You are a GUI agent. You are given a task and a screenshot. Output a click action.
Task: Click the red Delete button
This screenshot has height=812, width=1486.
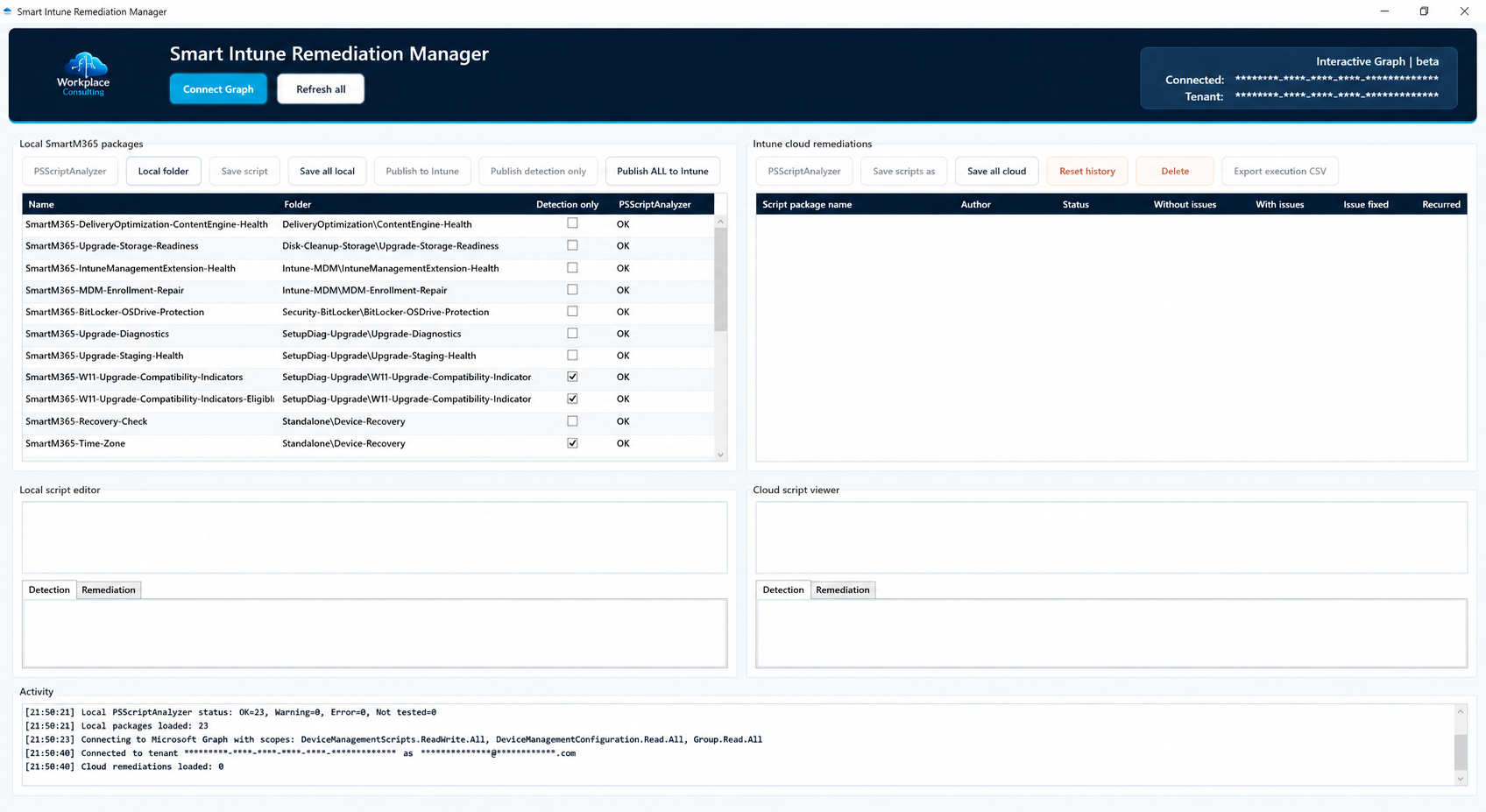tap(1175, 171)
